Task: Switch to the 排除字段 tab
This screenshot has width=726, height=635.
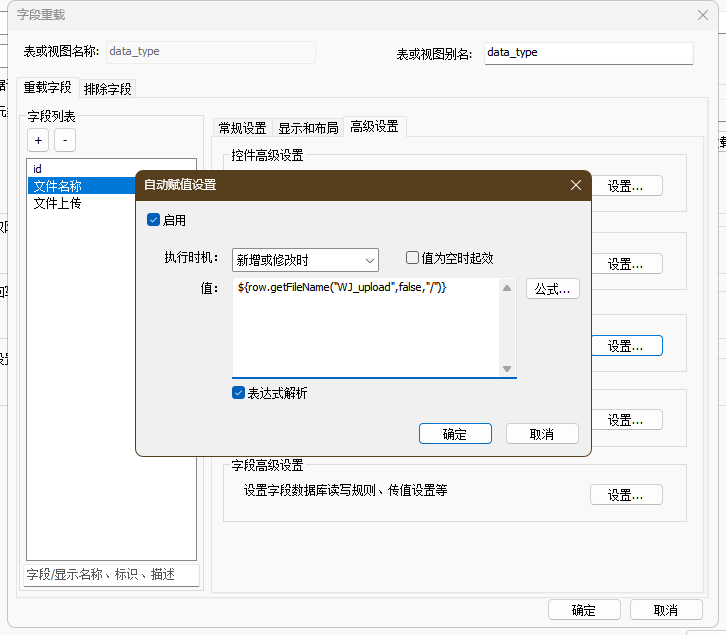Action: pos(108,88)
